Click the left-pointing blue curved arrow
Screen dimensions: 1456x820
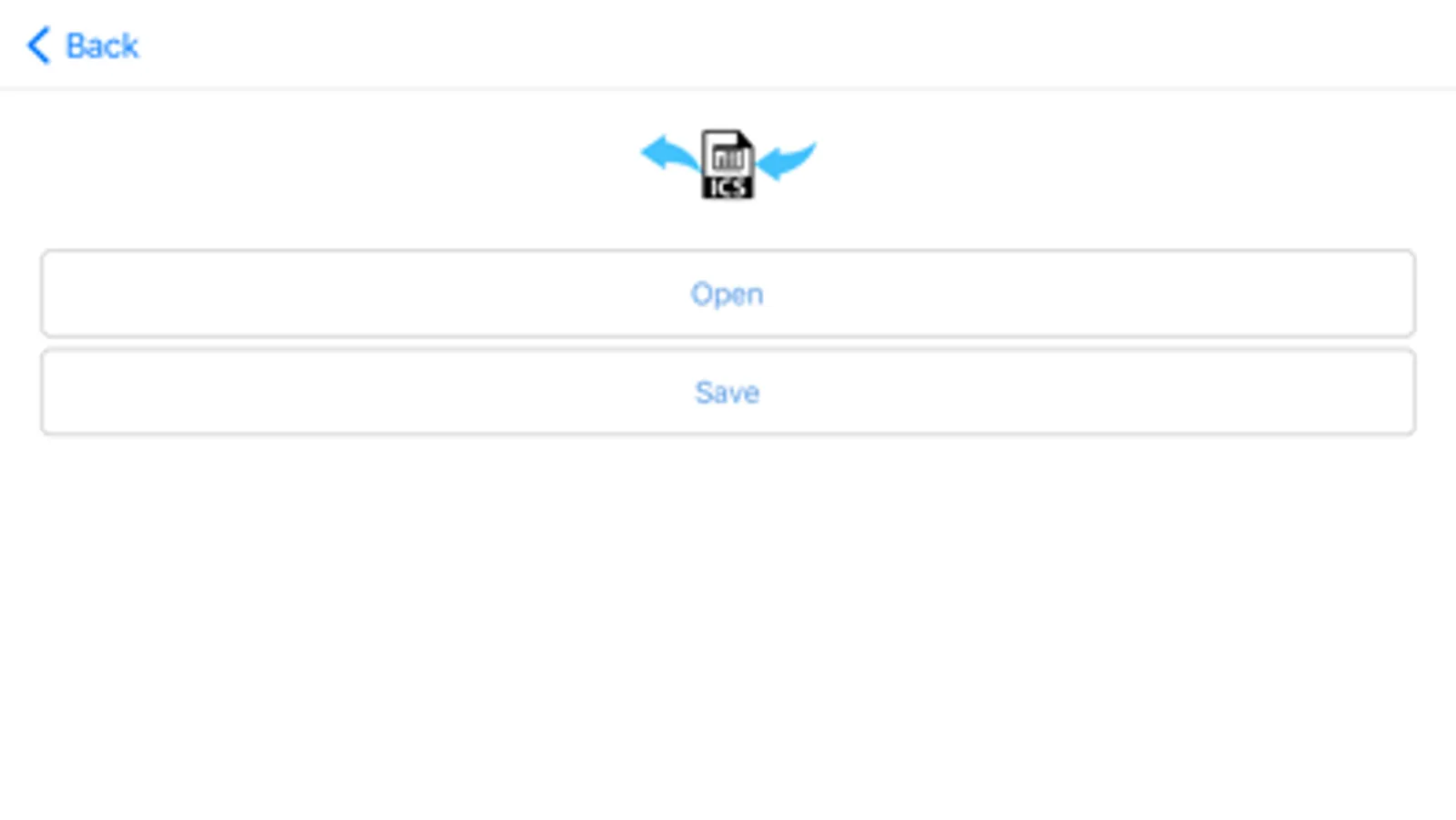[x=670, y=153]
